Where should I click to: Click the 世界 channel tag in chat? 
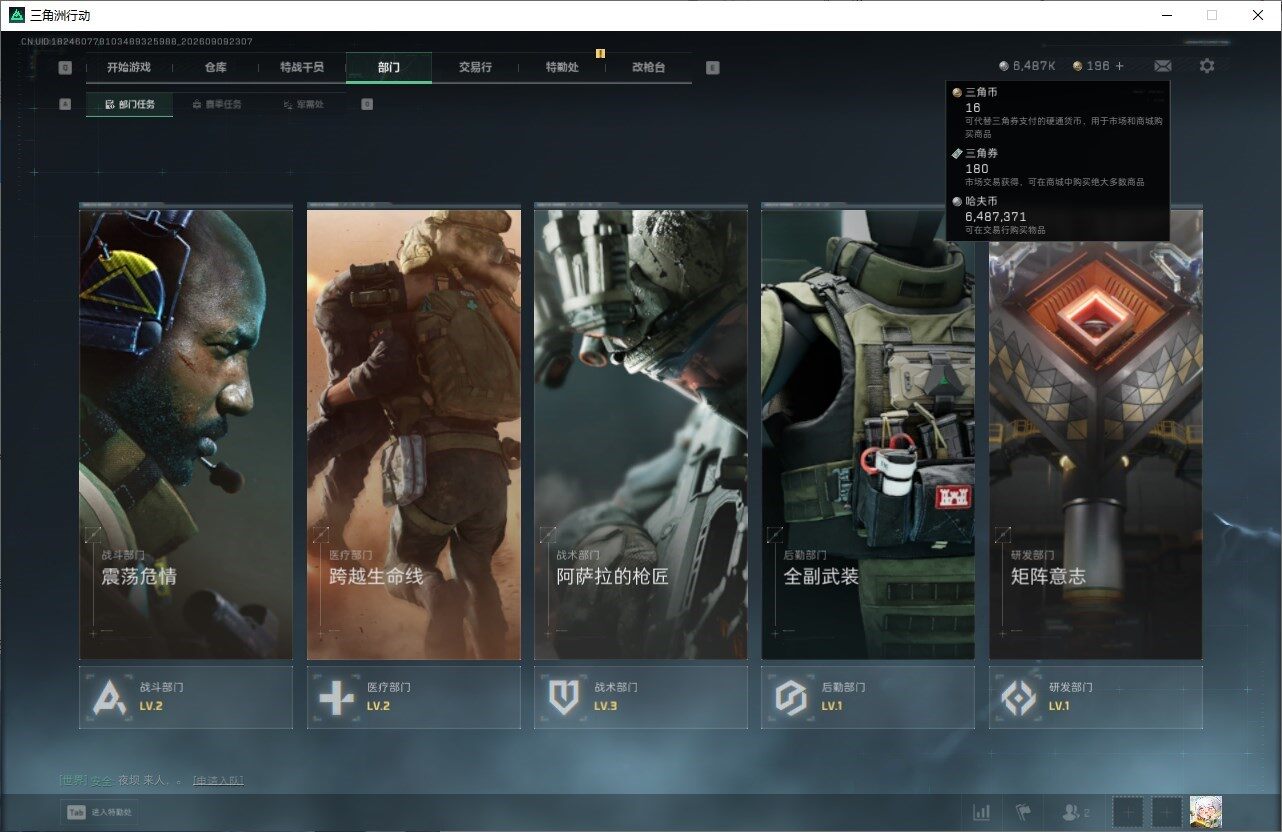coord(73,781)
